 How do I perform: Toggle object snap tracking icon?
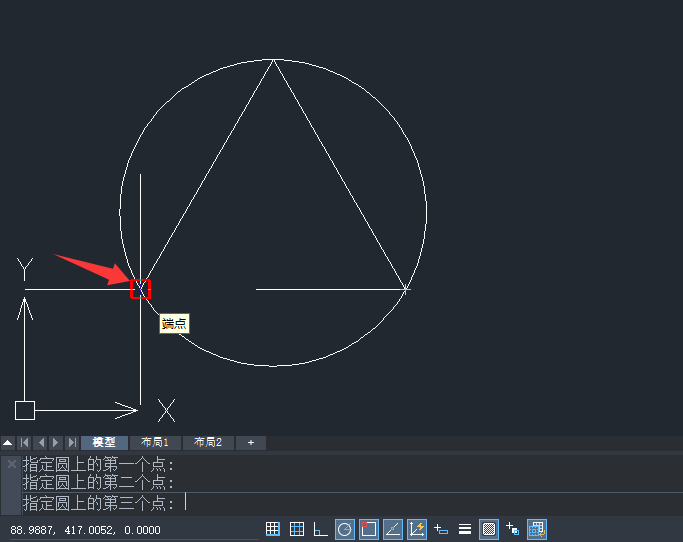click(x=393, y=529)
